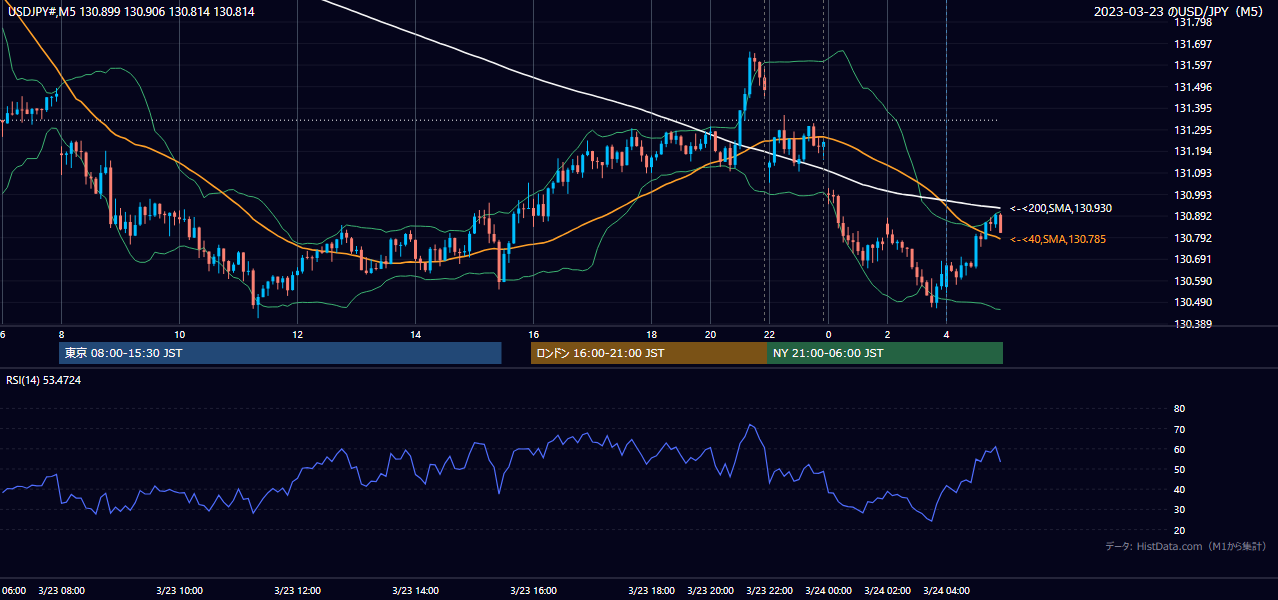Click hour tick 10 under the price chart
This screenshot has height=600, width=1278.
(x=179, y=334)
